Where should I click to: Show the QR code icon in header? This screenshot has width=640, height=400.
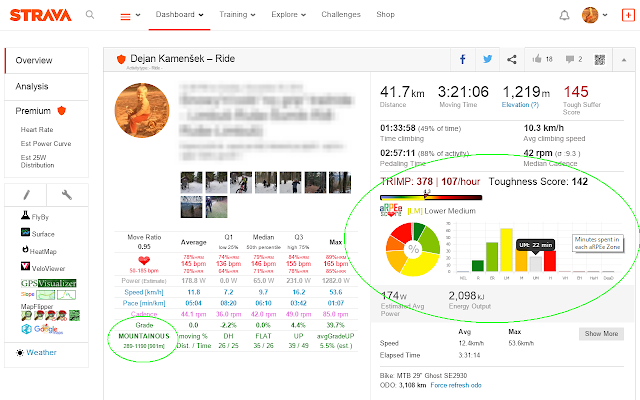600,60
